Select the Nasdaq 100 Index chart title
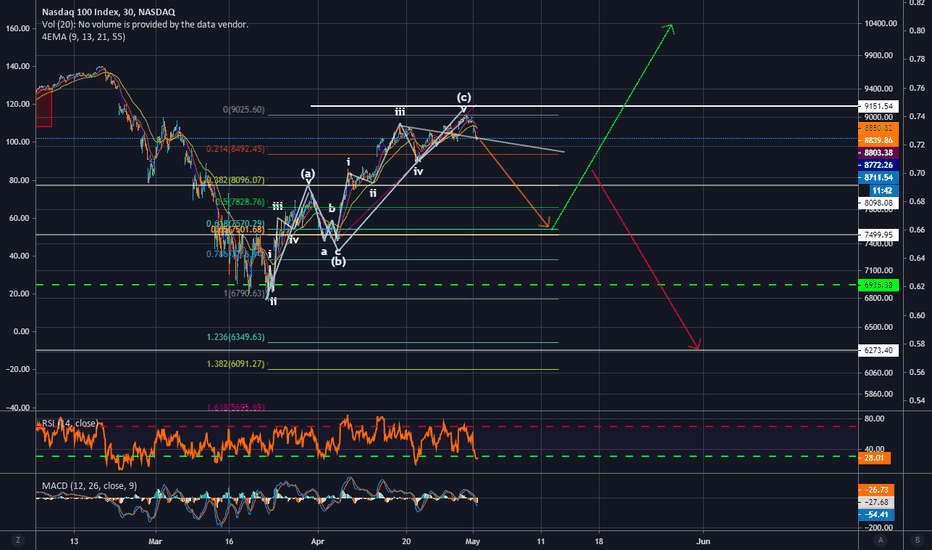Screen dimensions: 932x550 click(108, 12)
